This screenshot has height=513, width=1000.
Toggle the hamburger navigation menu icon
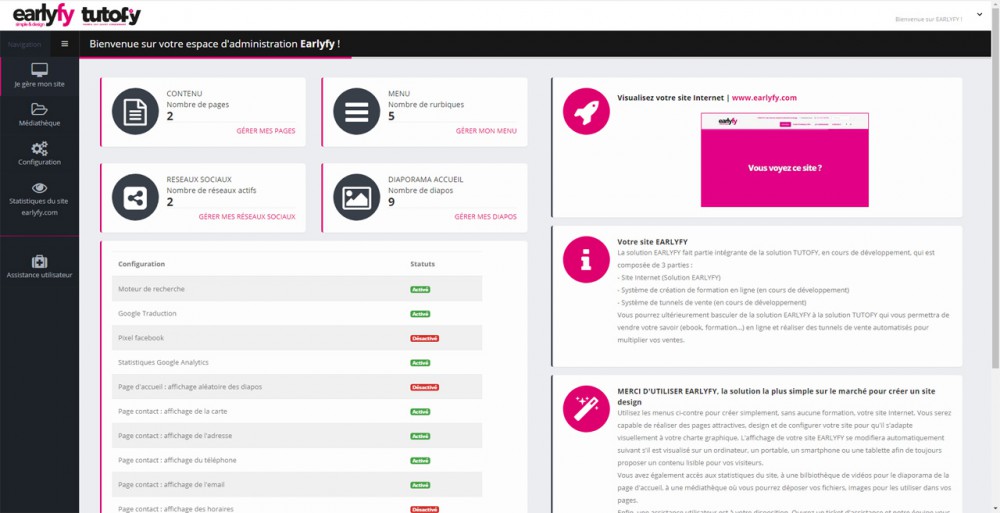tap(64, 44)
